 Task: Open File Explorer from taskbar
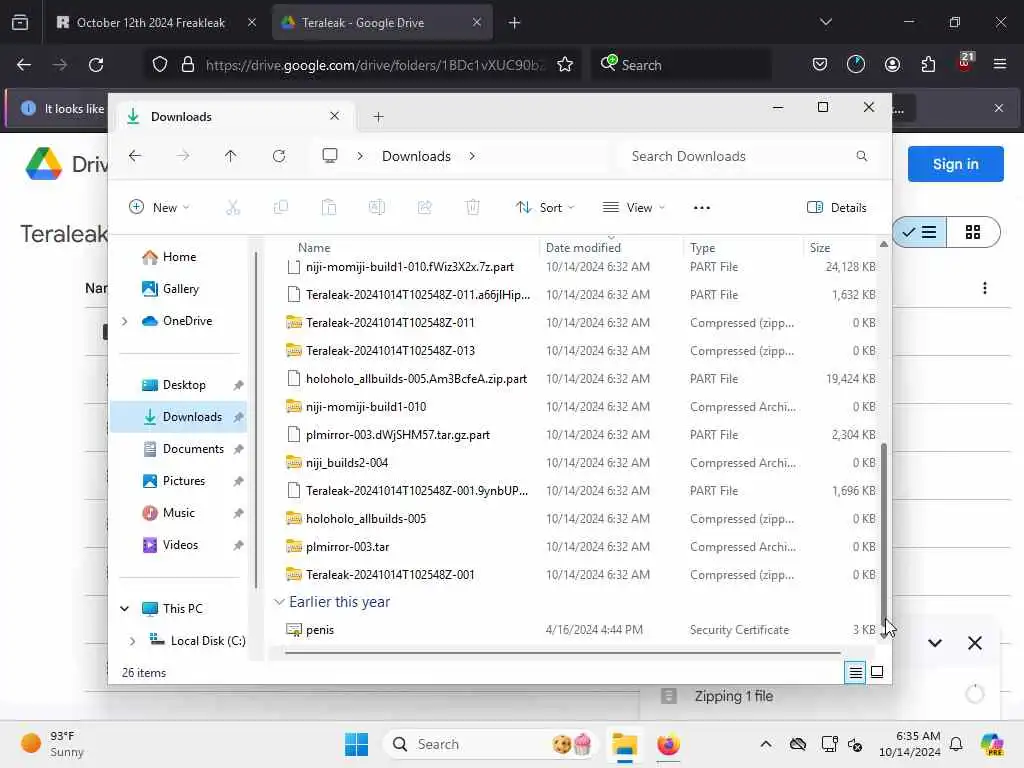(624, 744)
